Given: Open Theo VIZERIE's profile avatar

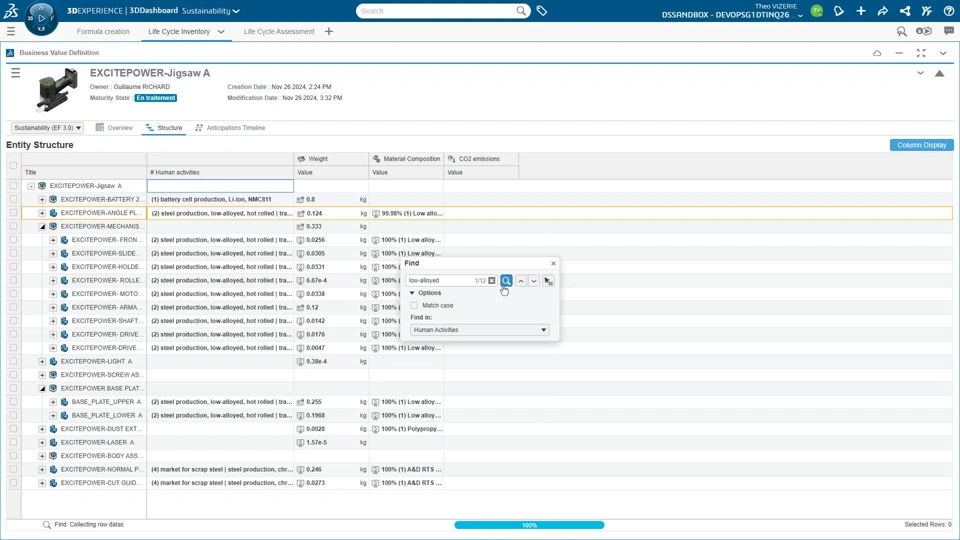Looking at the screenshot, I should (817, 10).
